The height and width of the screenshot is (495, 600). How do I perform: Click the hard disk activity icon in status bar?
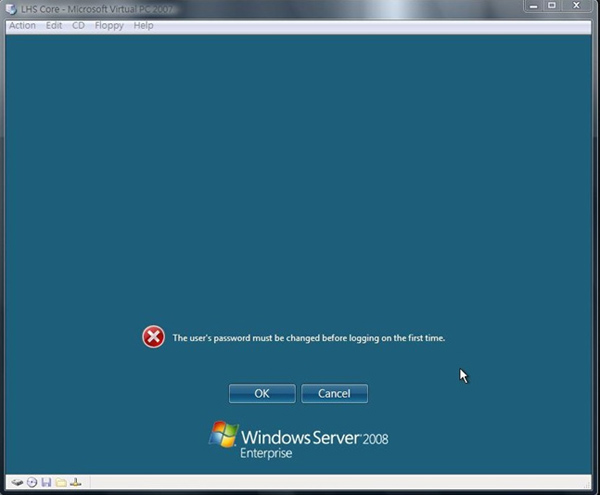coord(17,482)
